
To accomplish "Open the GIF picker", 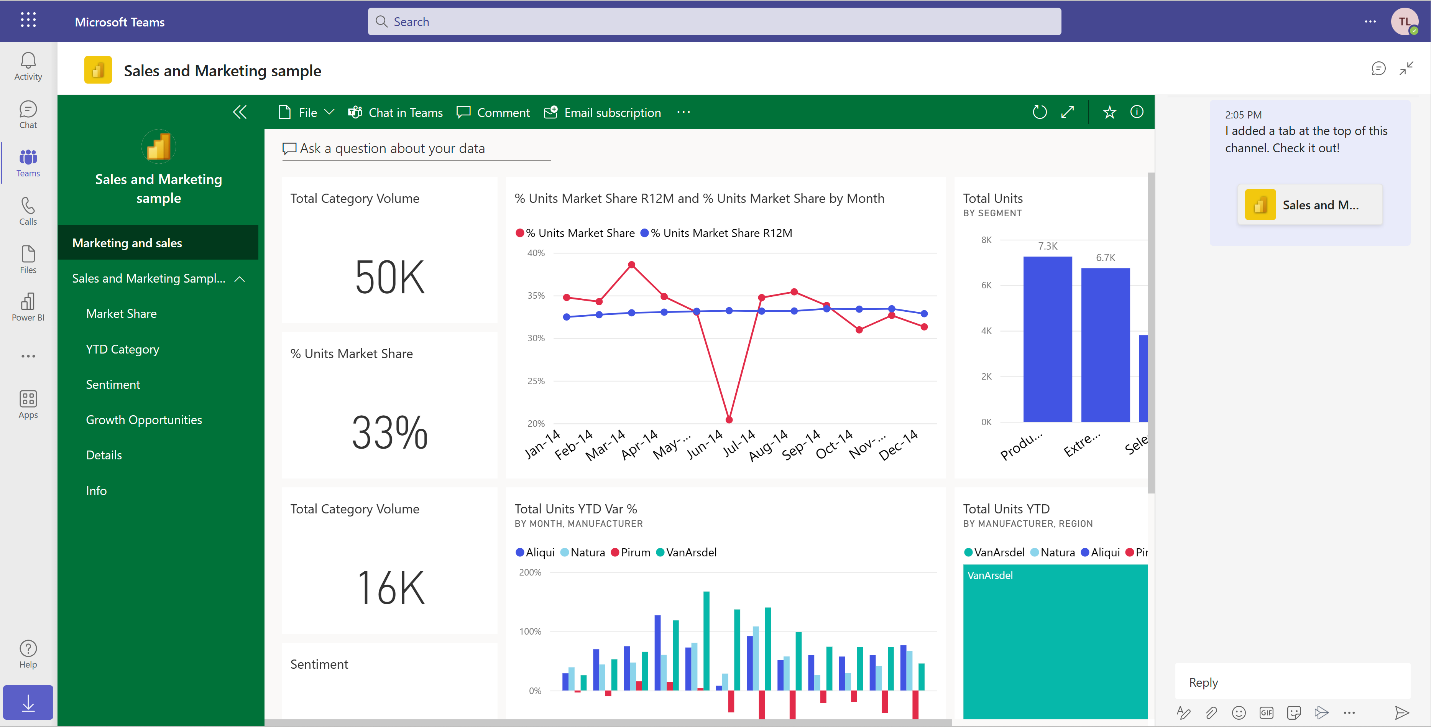I will [x=1267, y=712].
